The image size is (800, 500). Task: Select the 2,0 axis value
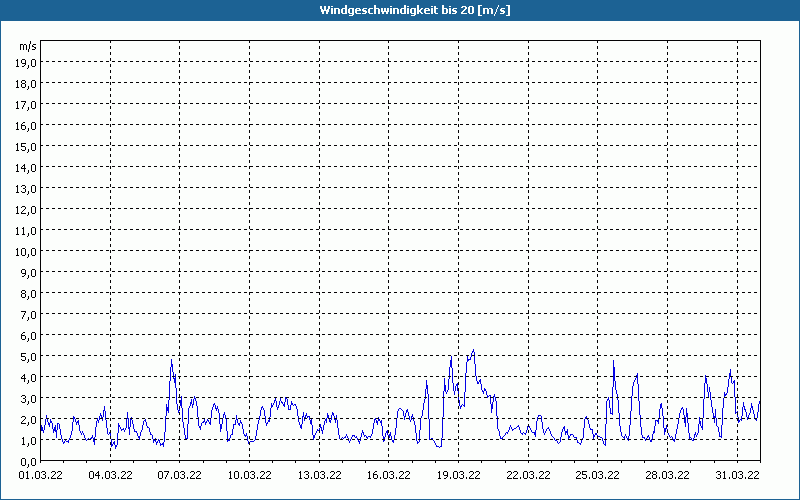click(x=28, y=419)
